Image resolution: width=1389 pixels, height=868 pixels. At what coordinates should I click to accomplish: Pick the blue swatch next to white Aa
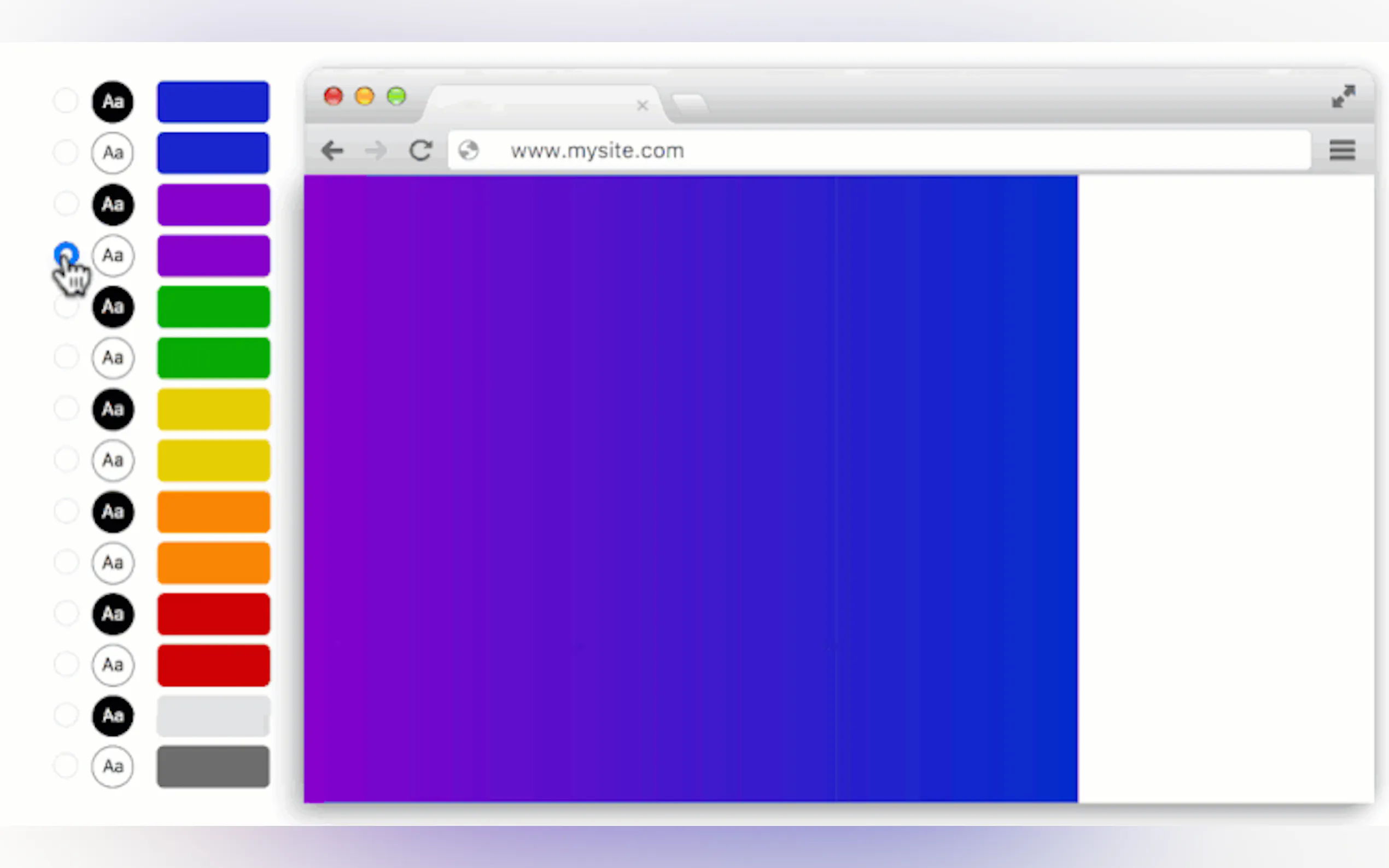click(x=213, y=153)
